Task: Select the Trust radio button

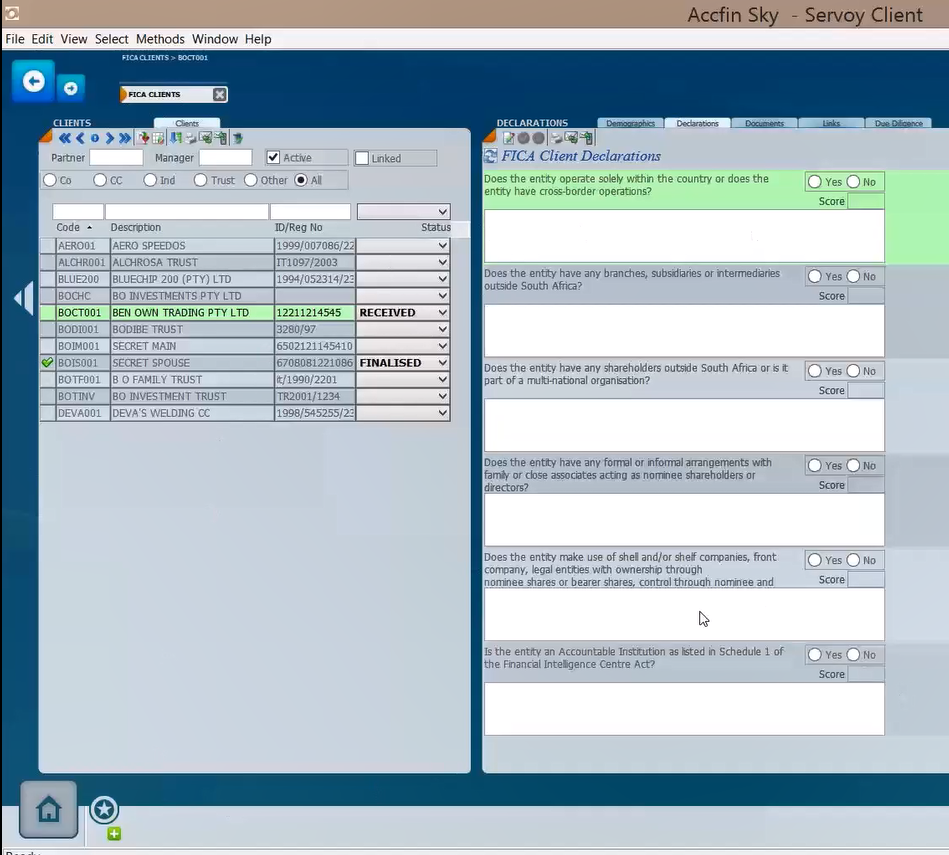Action: (201, 180)
